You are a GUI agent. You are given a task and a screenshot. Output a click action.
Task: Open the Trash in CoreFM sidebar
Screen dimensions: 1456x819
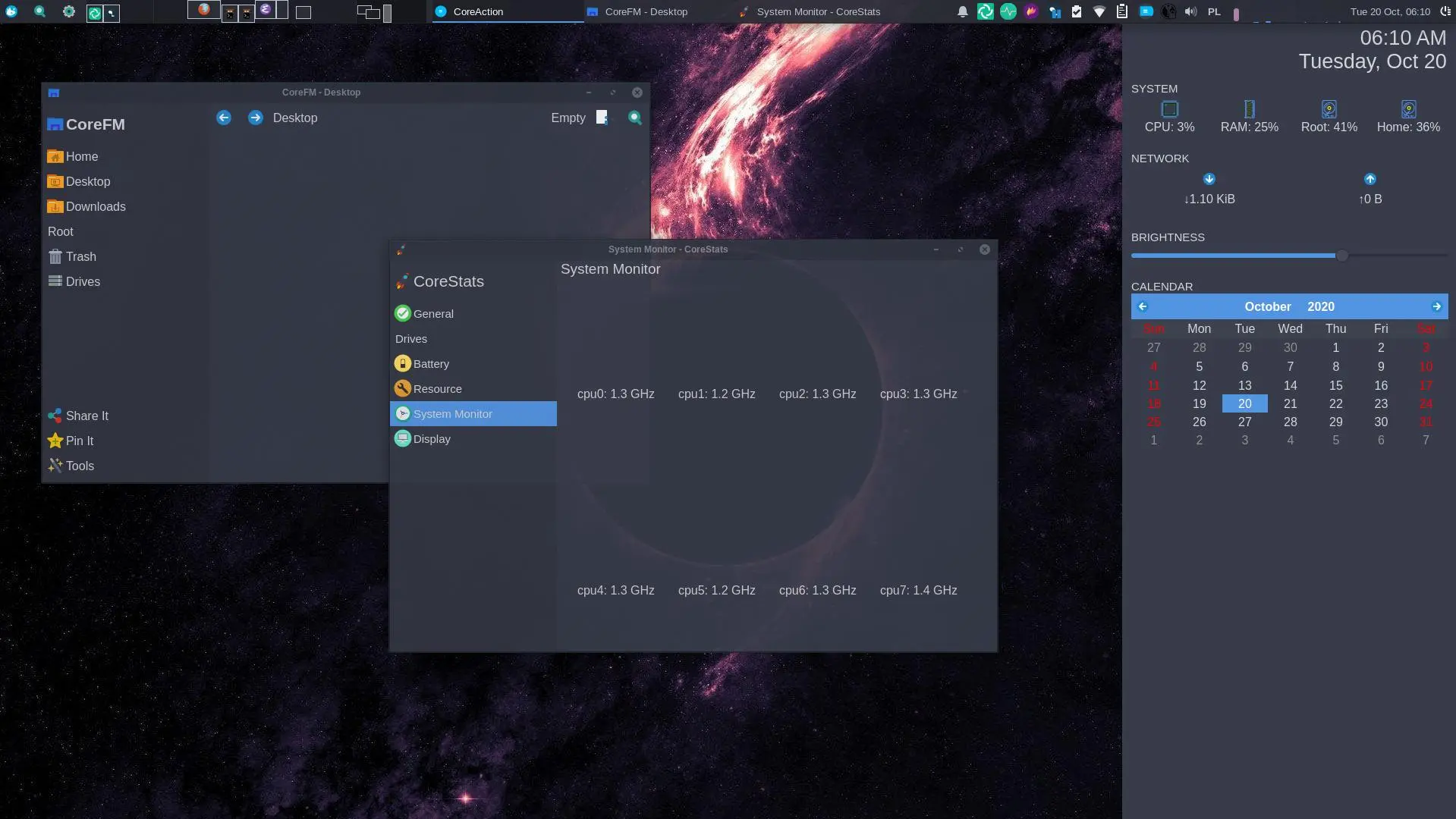point(80,256)
